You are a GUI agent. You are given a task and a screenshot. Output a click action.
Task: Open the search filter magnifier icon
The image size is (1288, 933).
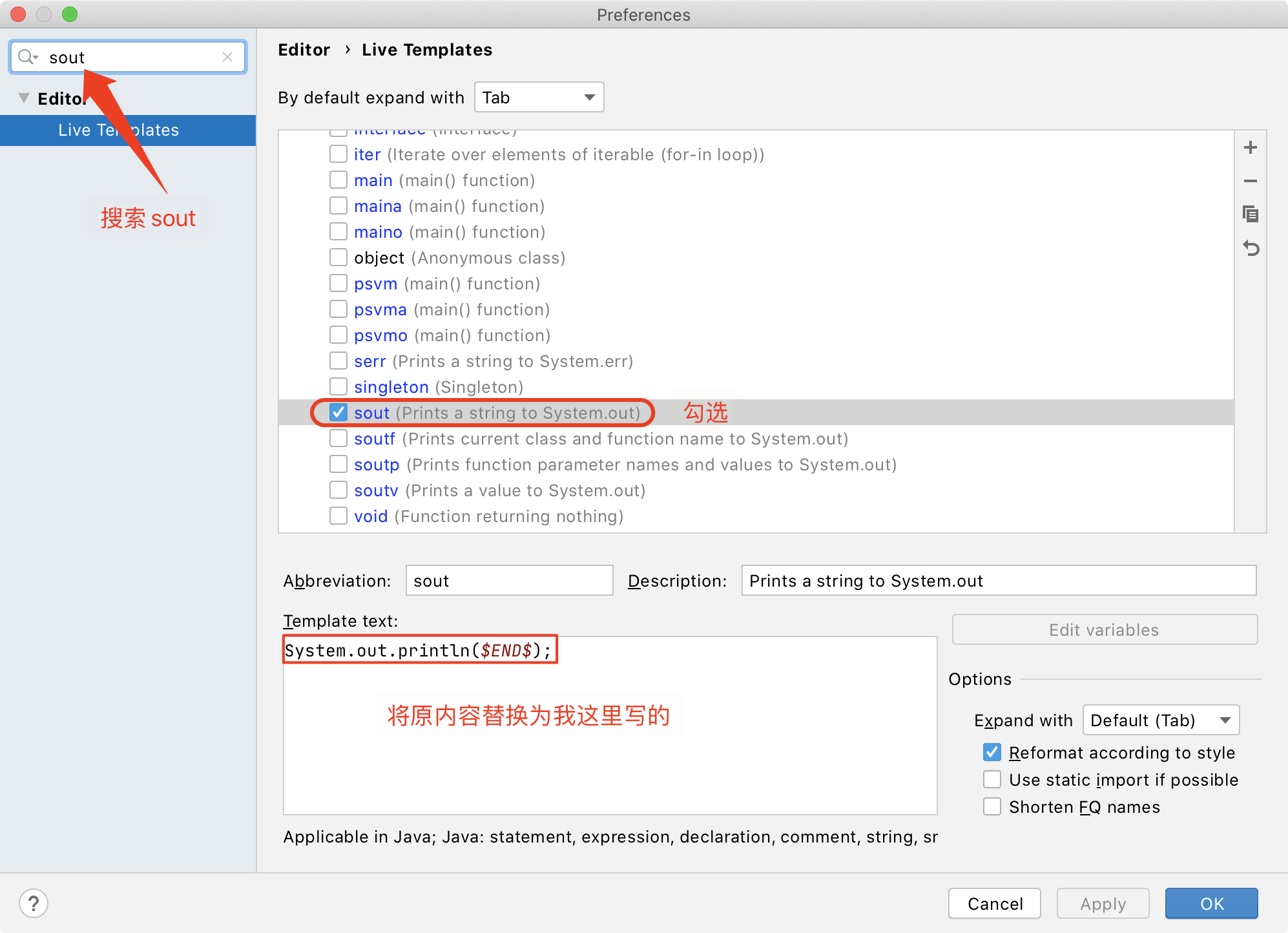coord(25,57)
